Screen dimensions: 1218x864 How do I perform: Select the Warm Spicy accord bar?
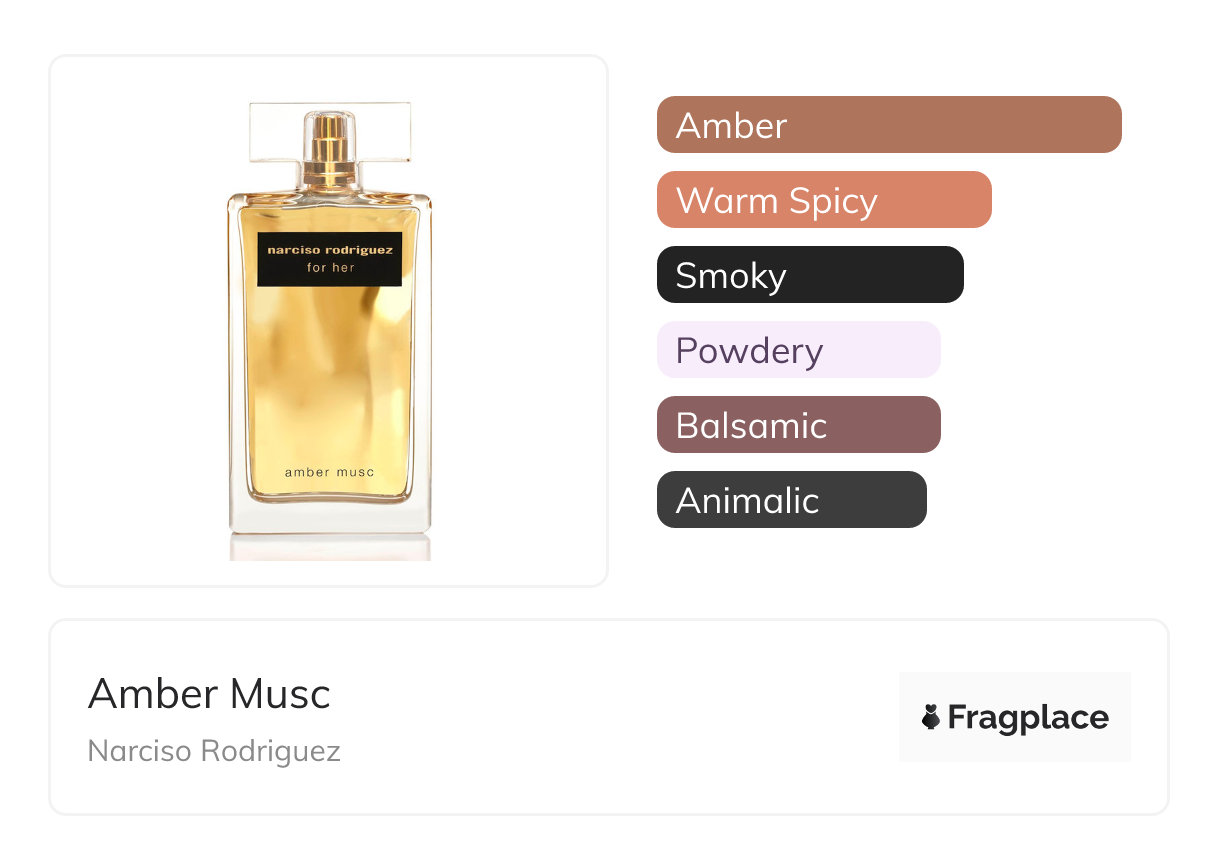(824, 200)
